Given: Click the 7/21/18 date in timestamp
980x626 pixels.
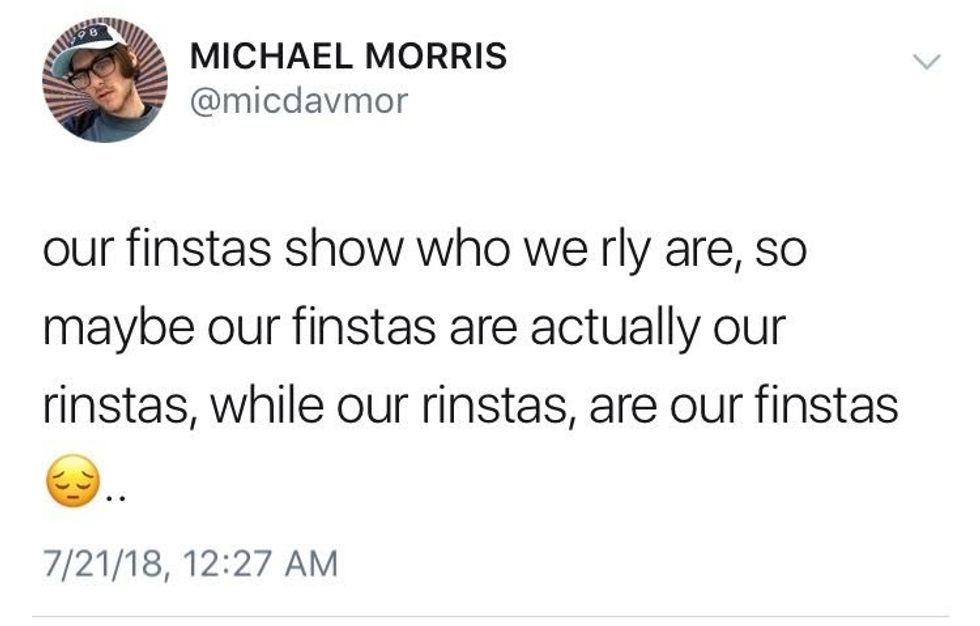Looking at the screenshot, I should [x=102, y=563].
